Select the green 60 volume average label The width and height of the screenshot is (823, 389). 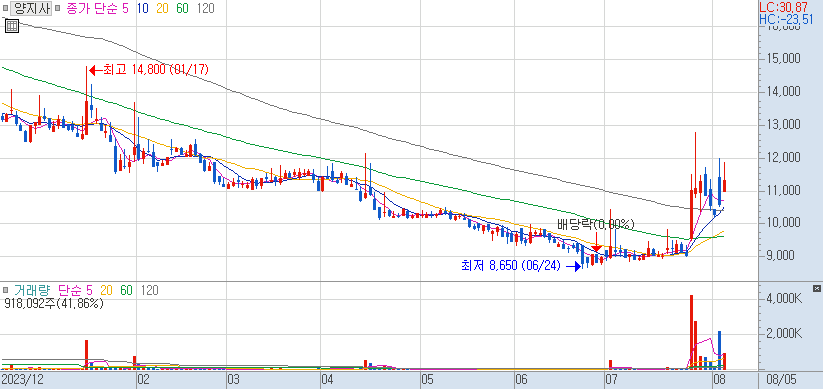(x=126, y=290)
